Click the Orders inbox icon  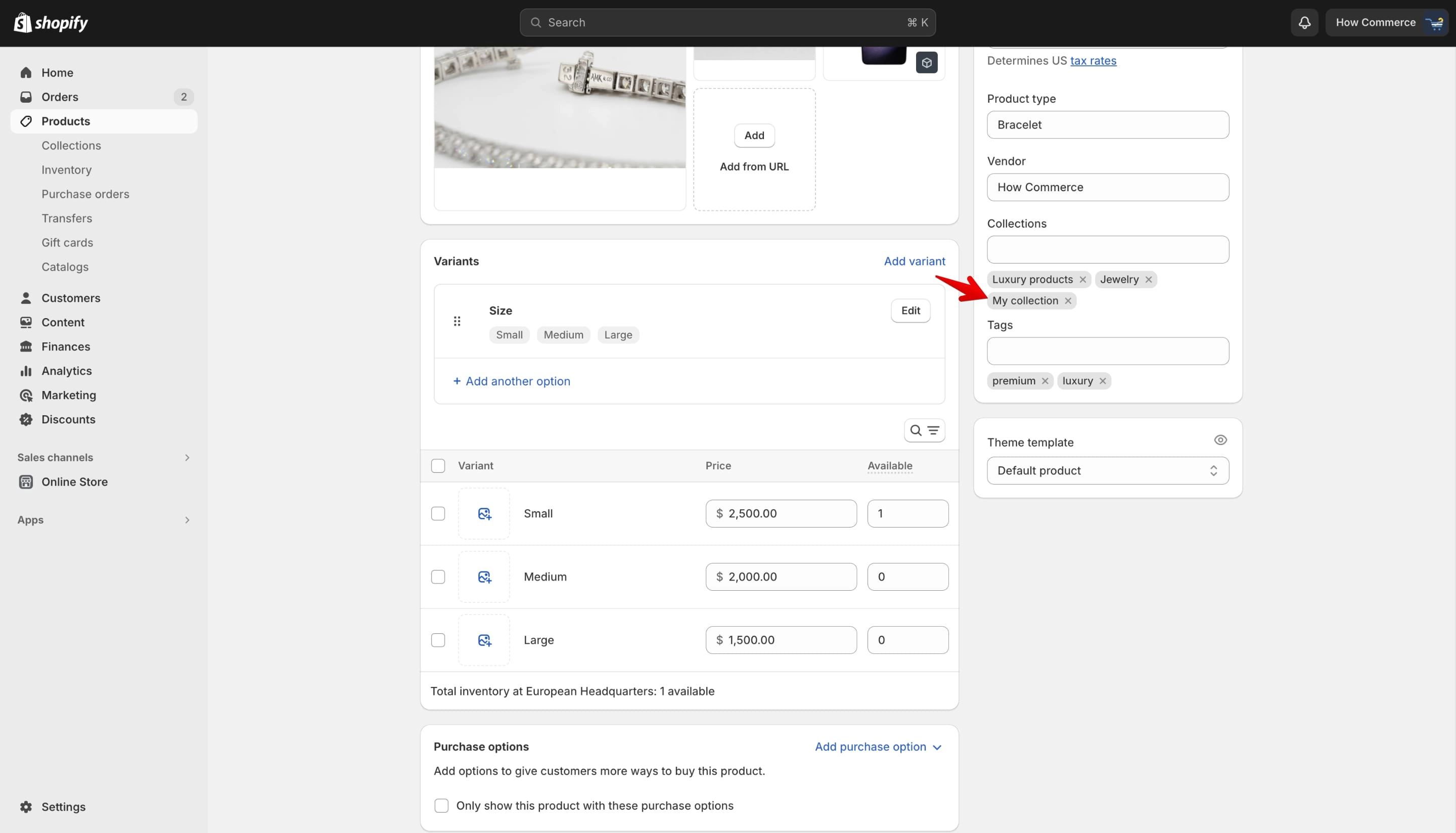coord(26,97)
